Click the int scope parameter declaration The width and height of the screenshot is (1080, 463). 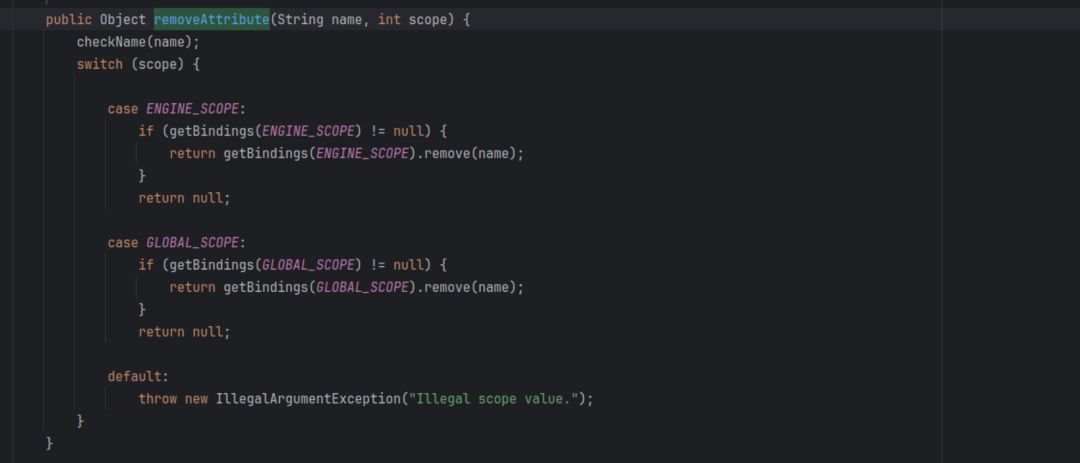(412, 20)
